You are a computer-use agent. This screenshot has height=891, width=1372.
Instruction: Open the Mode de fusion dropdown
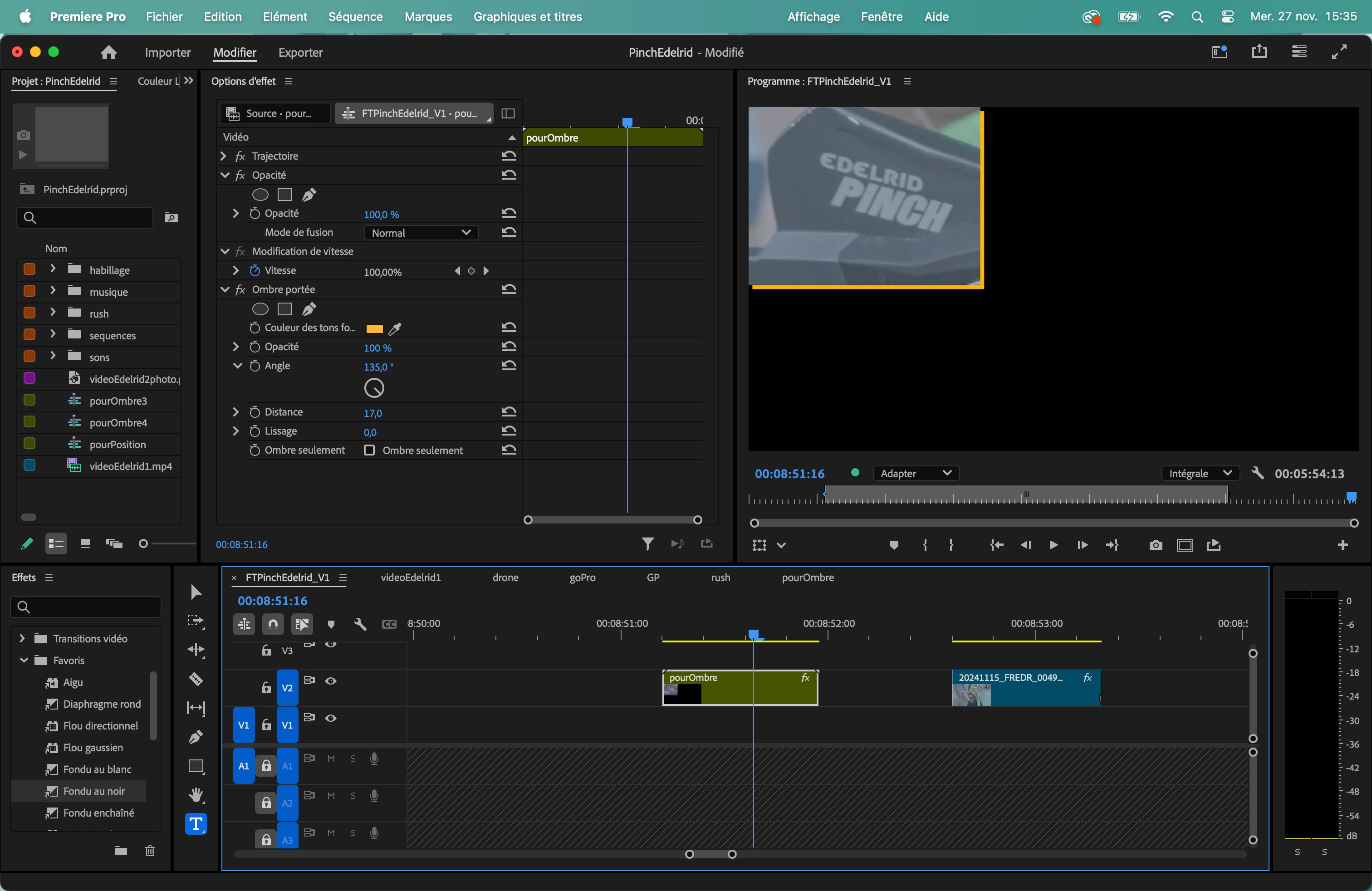coord(421,233)
